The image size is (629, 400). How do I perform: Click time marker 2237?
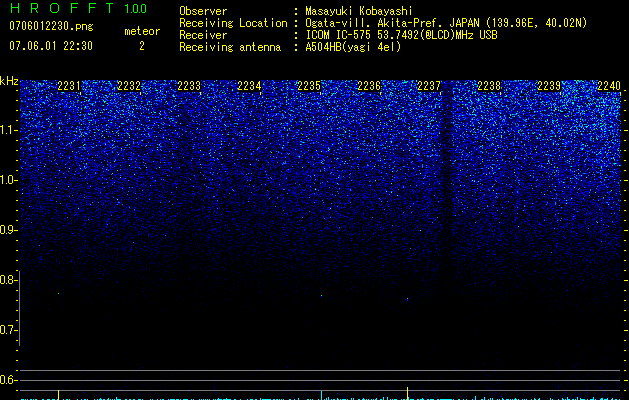pyautogui.click(x=429, y=86)
